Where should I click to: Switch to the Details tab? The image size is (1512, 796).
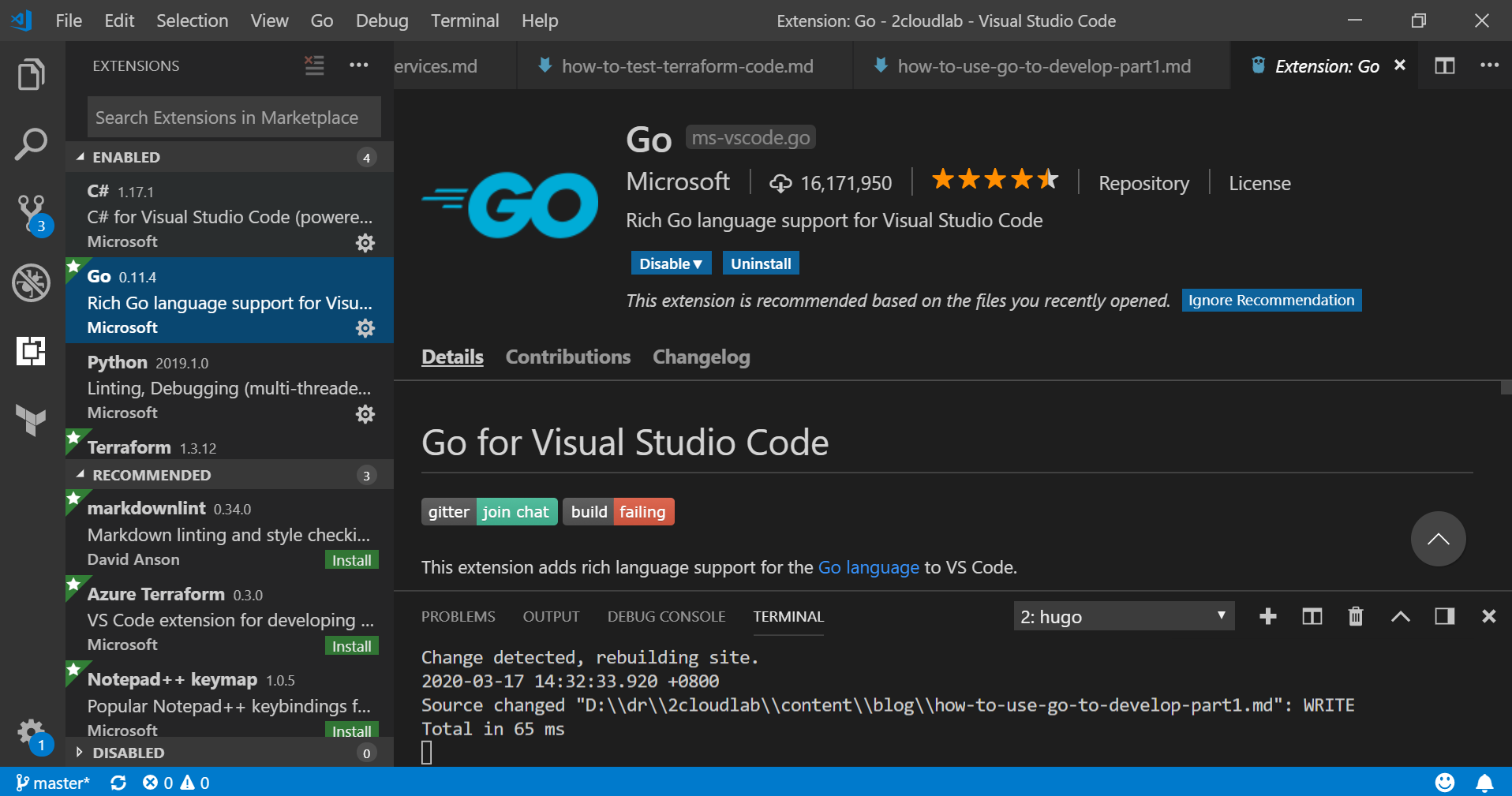click(x=452, y=357)
